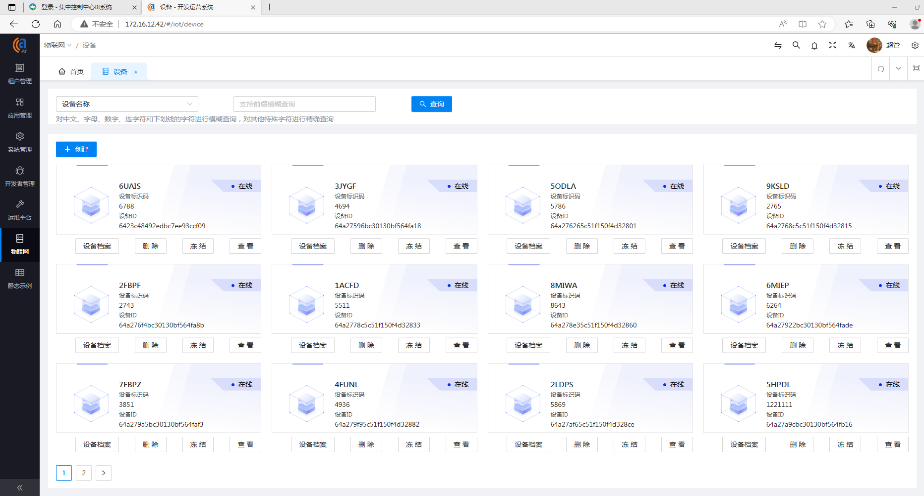Click the device name 4EUNL
This screenshot has height=496, width=924.
pos(346,385)
